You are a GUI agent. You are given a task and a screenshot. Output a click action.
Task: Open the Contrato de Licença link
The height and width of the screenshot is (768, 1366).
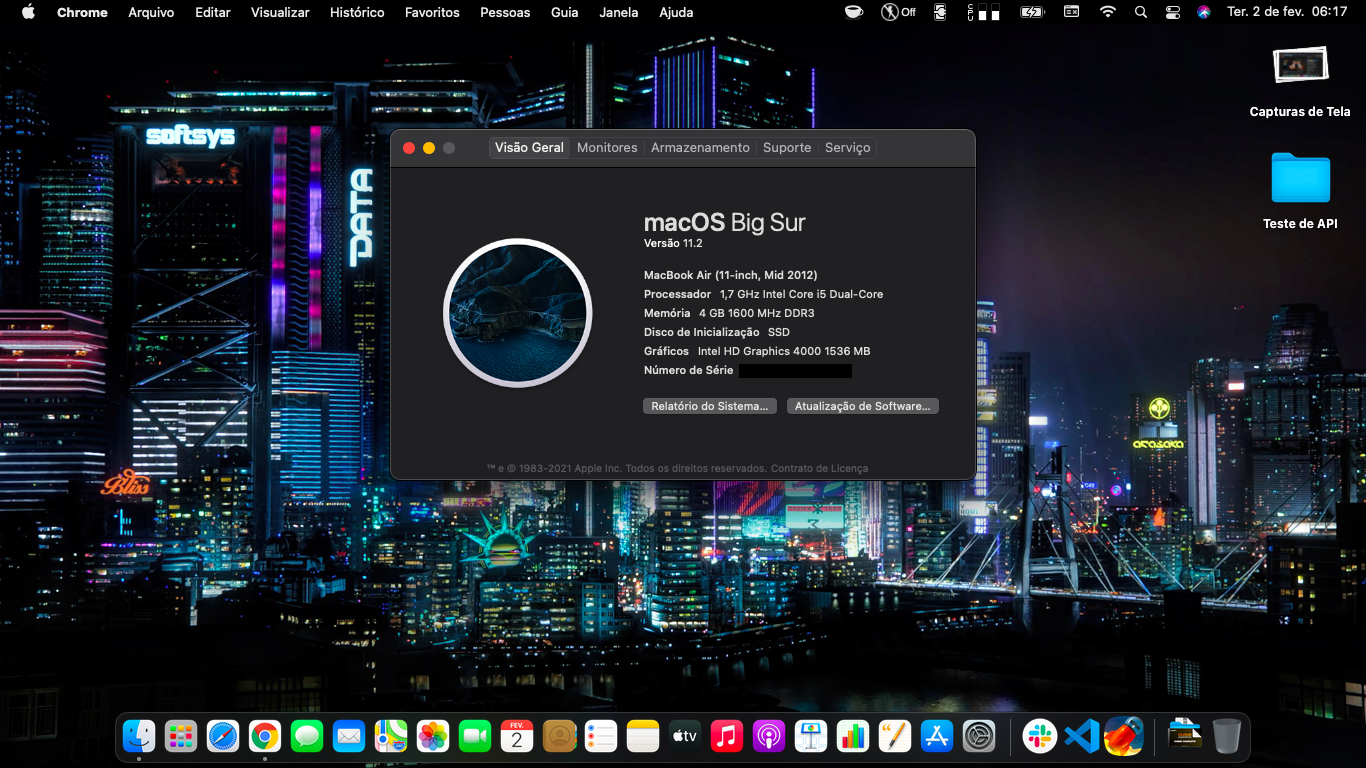[x=819, y=468]
